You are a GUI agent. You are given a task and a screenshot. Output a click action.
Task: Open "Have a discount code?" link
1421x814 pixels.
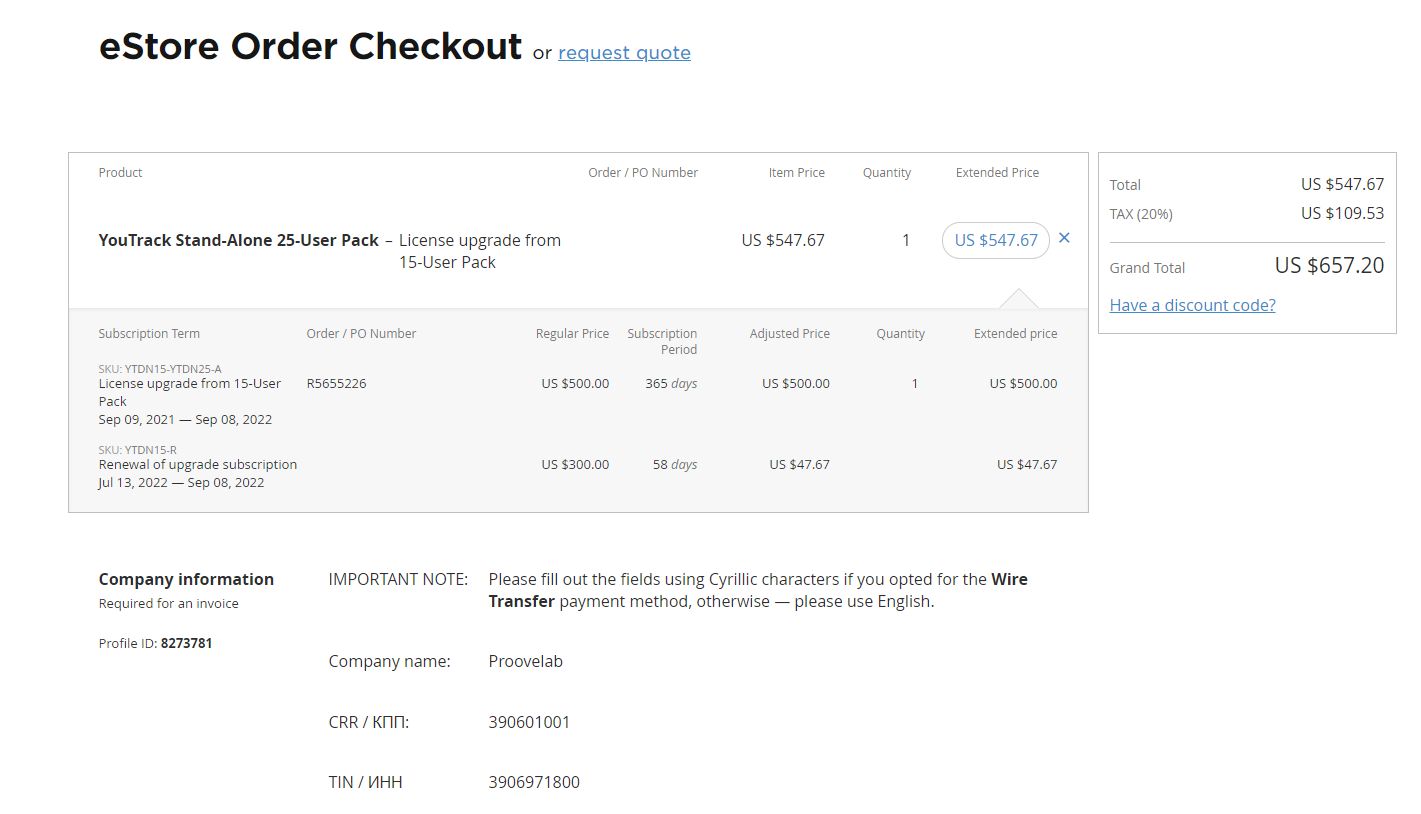(1192, 305)
